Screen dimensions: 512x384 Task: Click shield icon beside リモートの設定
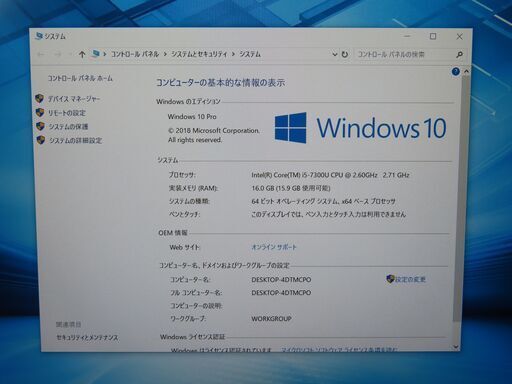[x=40, y=113]
